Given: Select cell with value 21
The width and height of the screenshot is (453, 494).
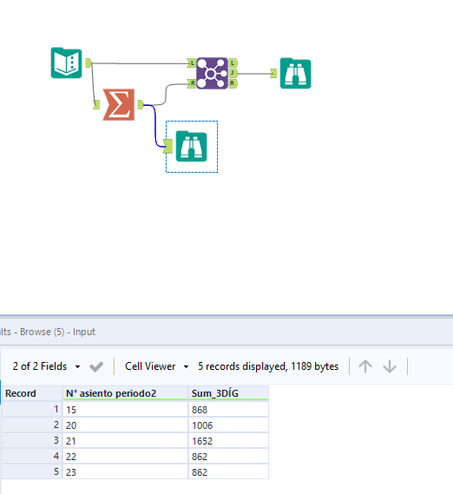Looking at the screenshot, I should [x=125, y=441].
